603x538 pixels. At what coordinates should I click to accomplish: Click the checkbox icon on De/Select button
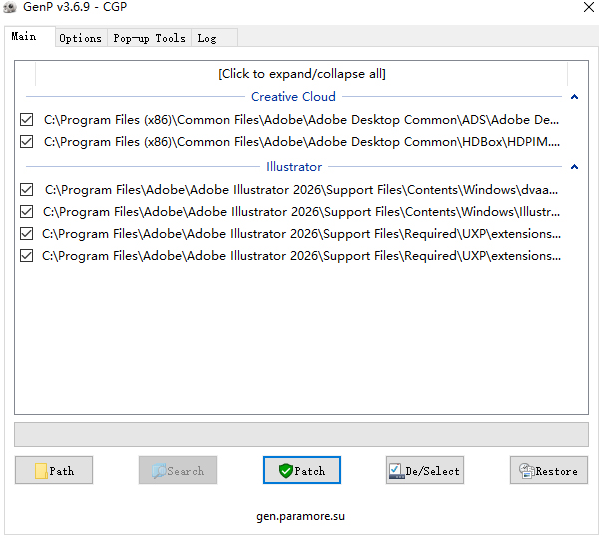[x=396, y=471]
